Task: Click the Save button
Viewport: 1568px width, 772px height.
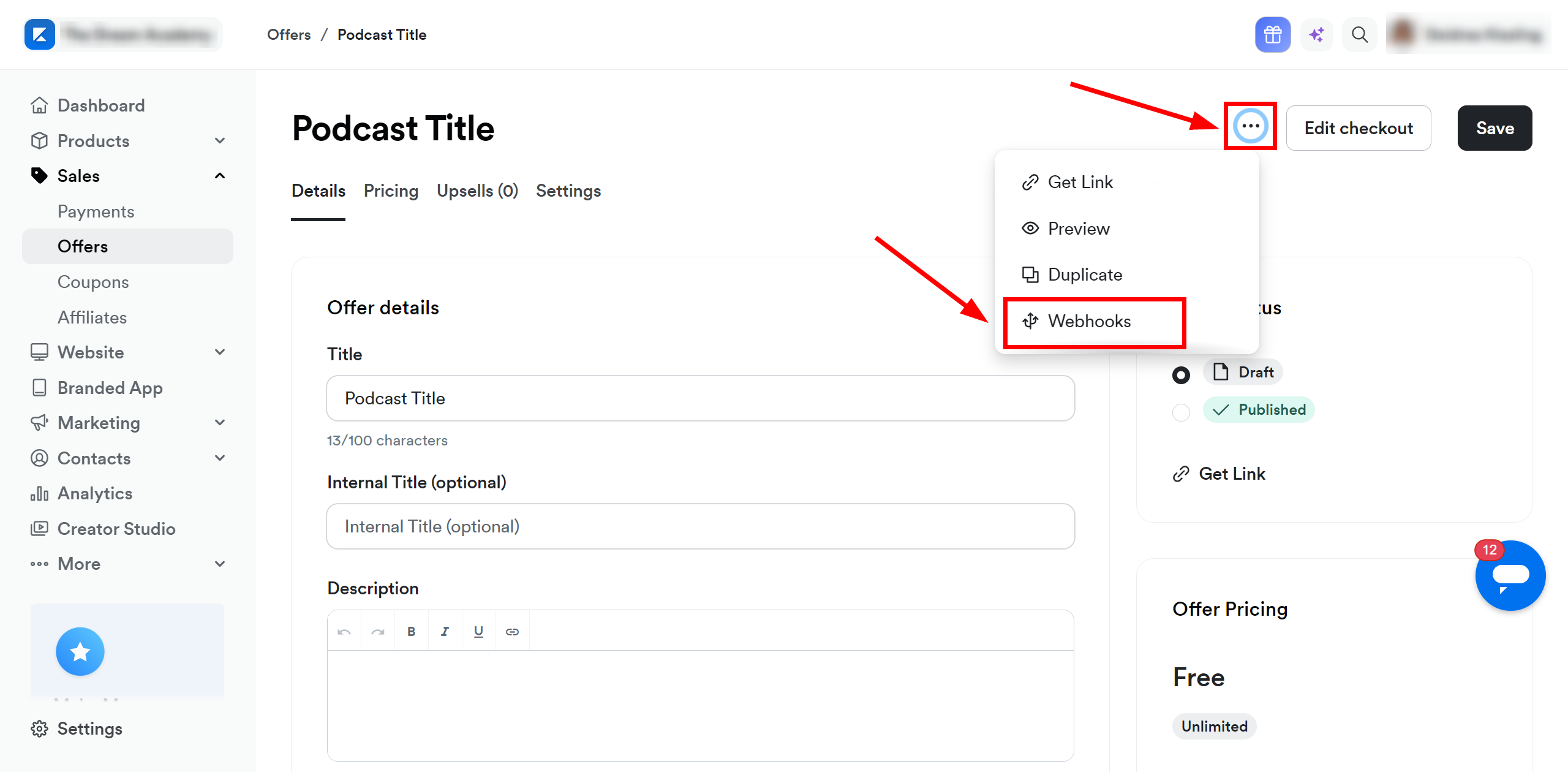Action: coord(1494,128)
